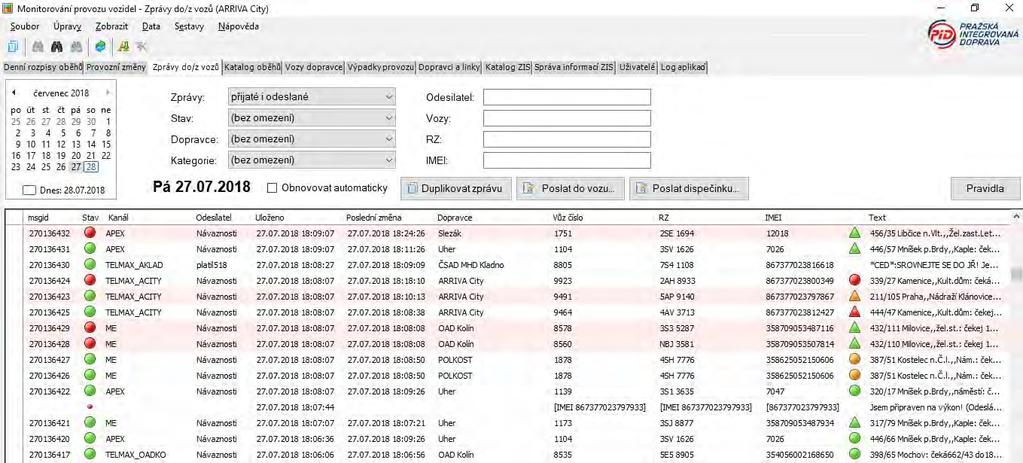Enable the Obnovovat automaticky checkbox
Viewport: 1023px width, 463px height.
click(273, 188)
